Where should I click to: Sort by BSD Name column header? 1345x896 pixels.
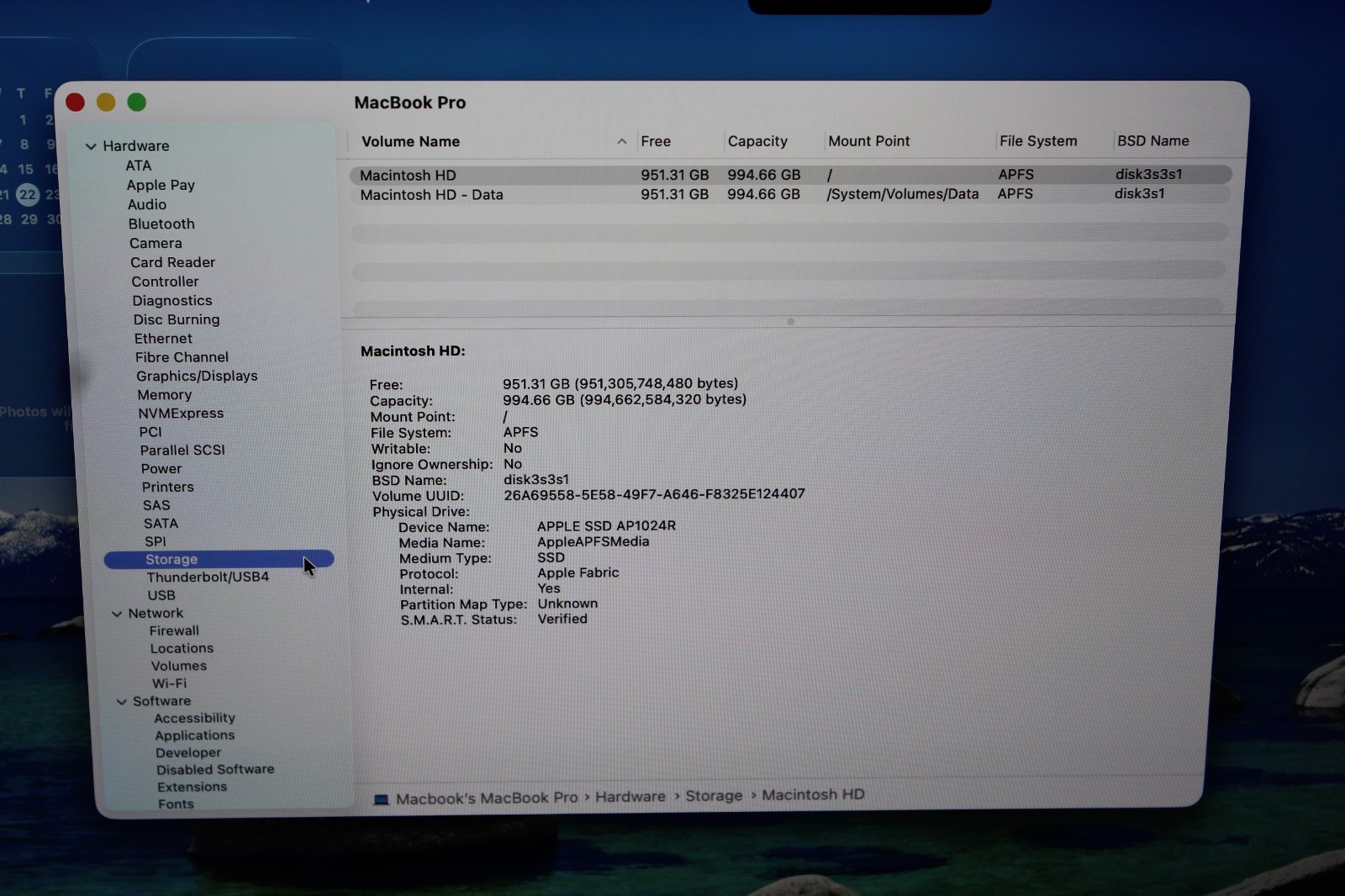[1152, 140]
